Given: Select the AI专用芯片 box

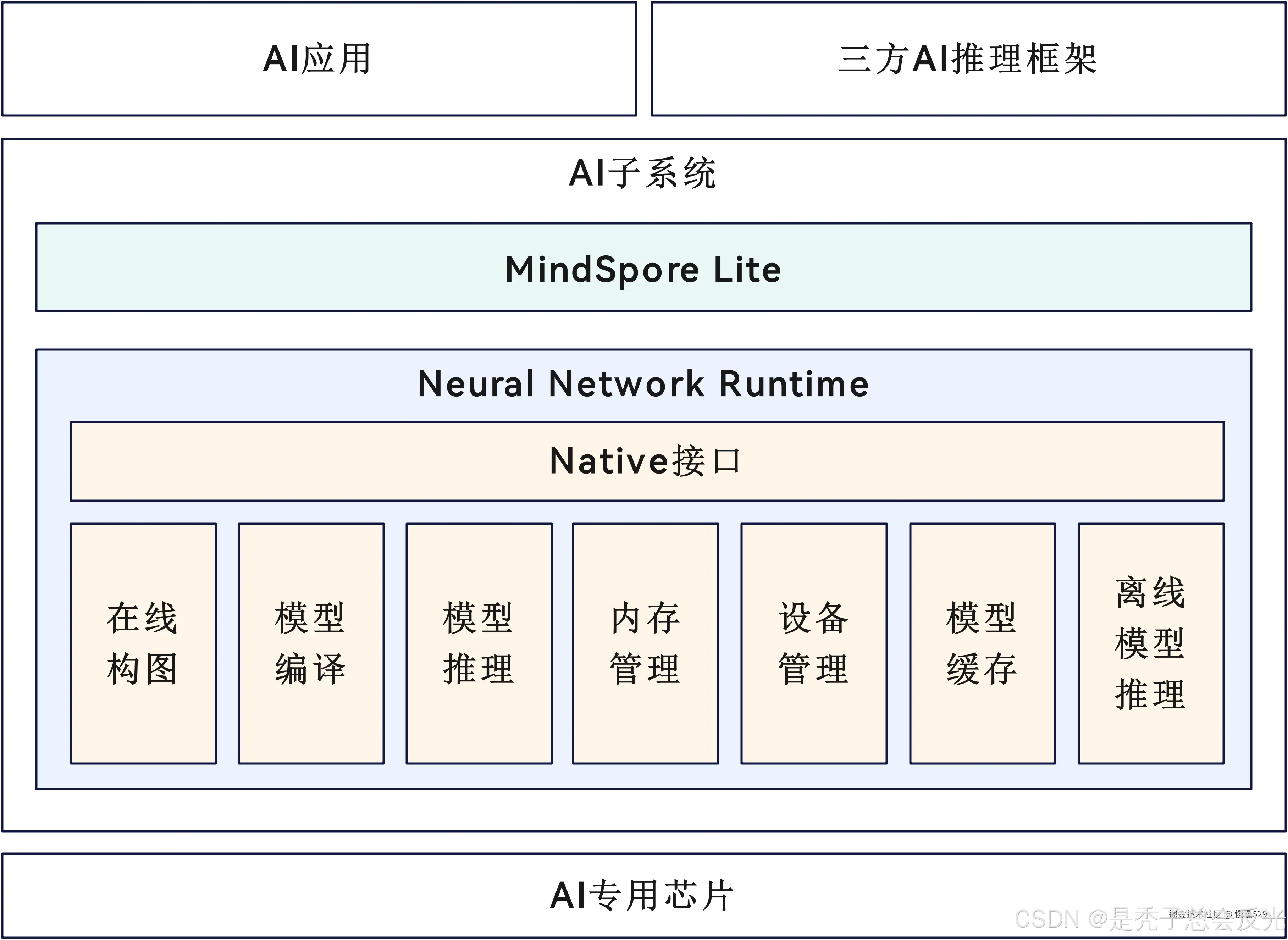Looking at the screenshot, I should click(x=644, y=896).
